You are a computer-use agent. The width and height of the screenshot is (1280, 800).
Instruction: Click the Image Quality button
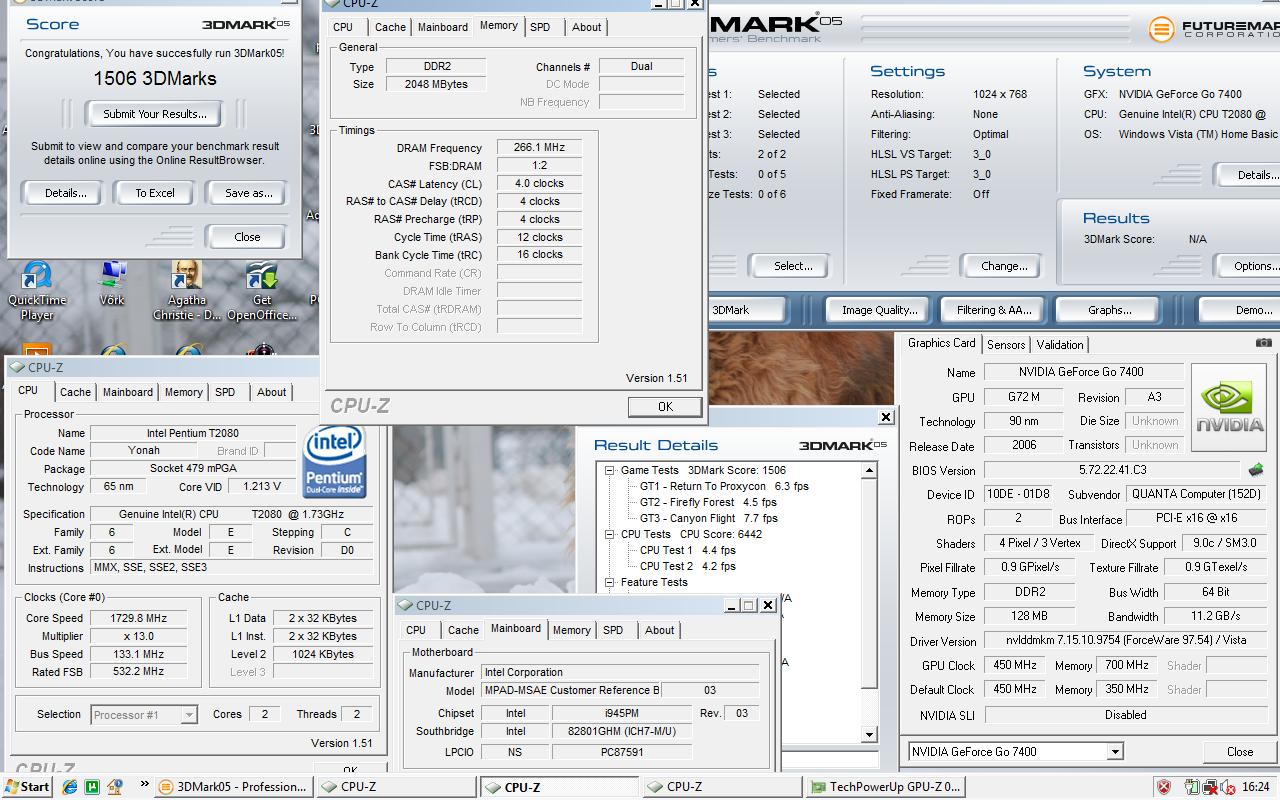[x=879, y=310]
